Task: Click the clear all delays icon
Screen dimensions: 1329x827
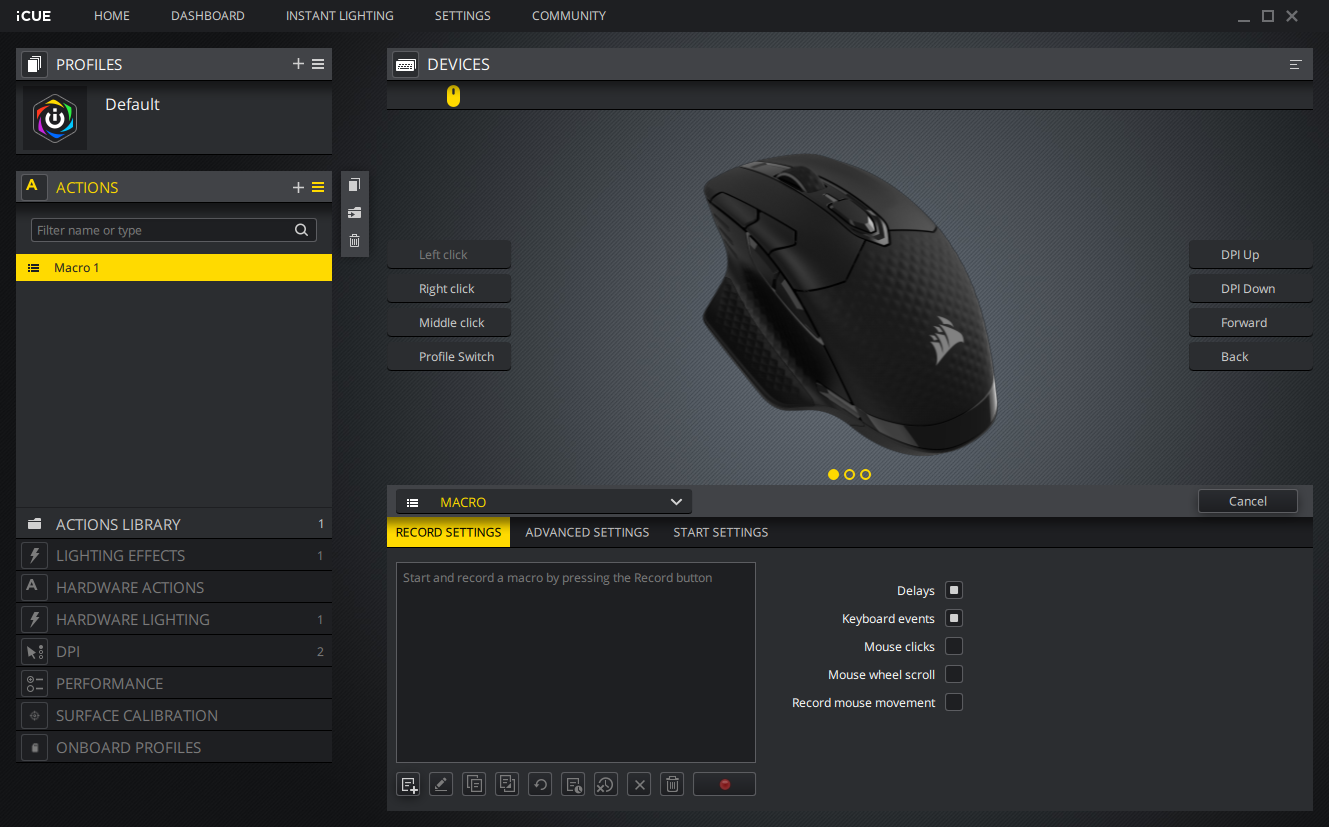Action: coord(606,784)
